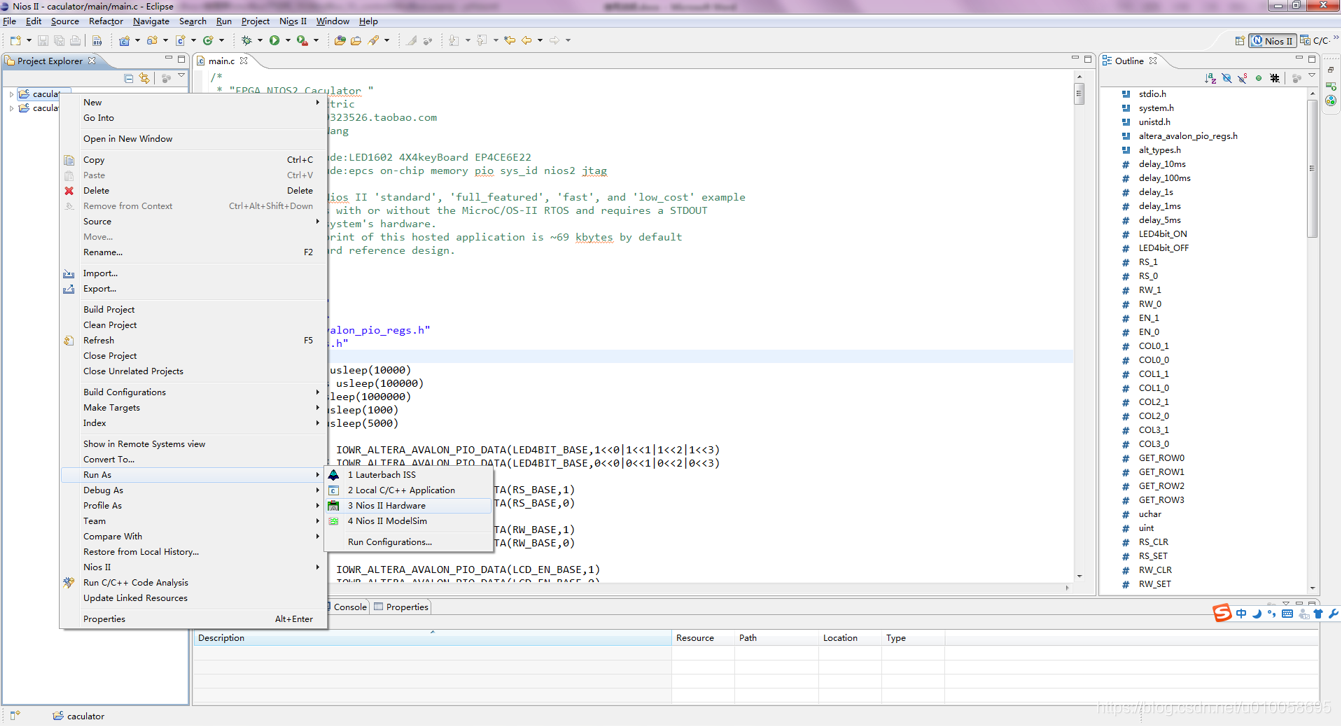Screen dimensions: 1341x726
Task: Click the Open Type toolbar icon
Action: pos(340,41)
